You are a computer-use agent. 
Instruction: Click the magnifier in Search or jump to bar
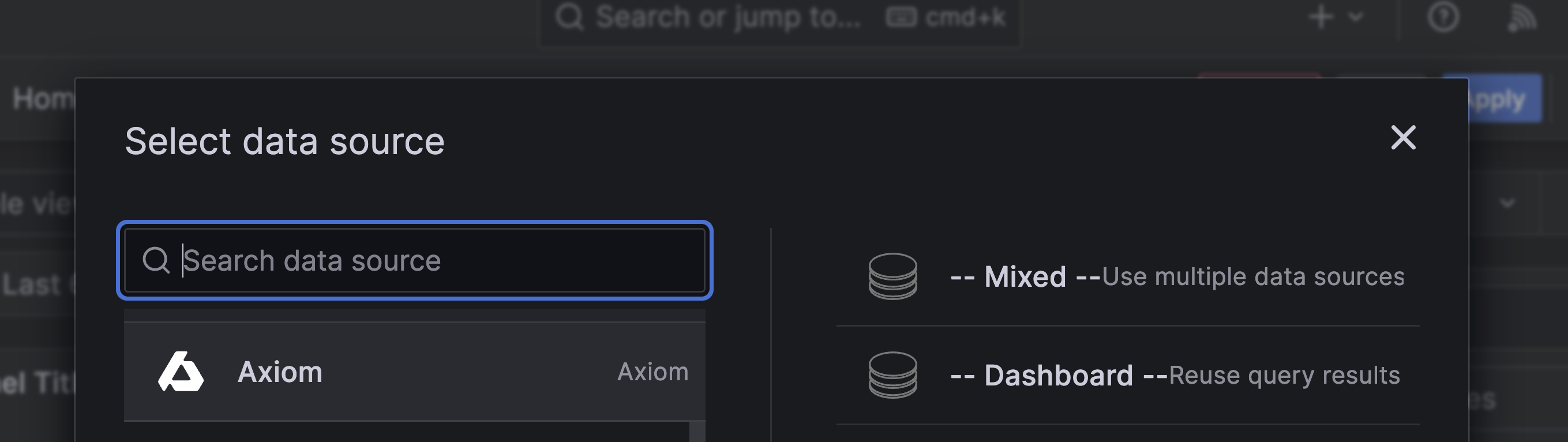(x=571, y=16)
